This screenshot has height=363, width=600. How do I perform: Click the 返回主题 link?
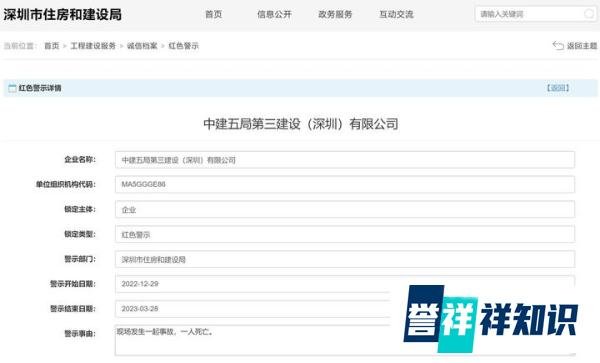(x=582, y=46)
